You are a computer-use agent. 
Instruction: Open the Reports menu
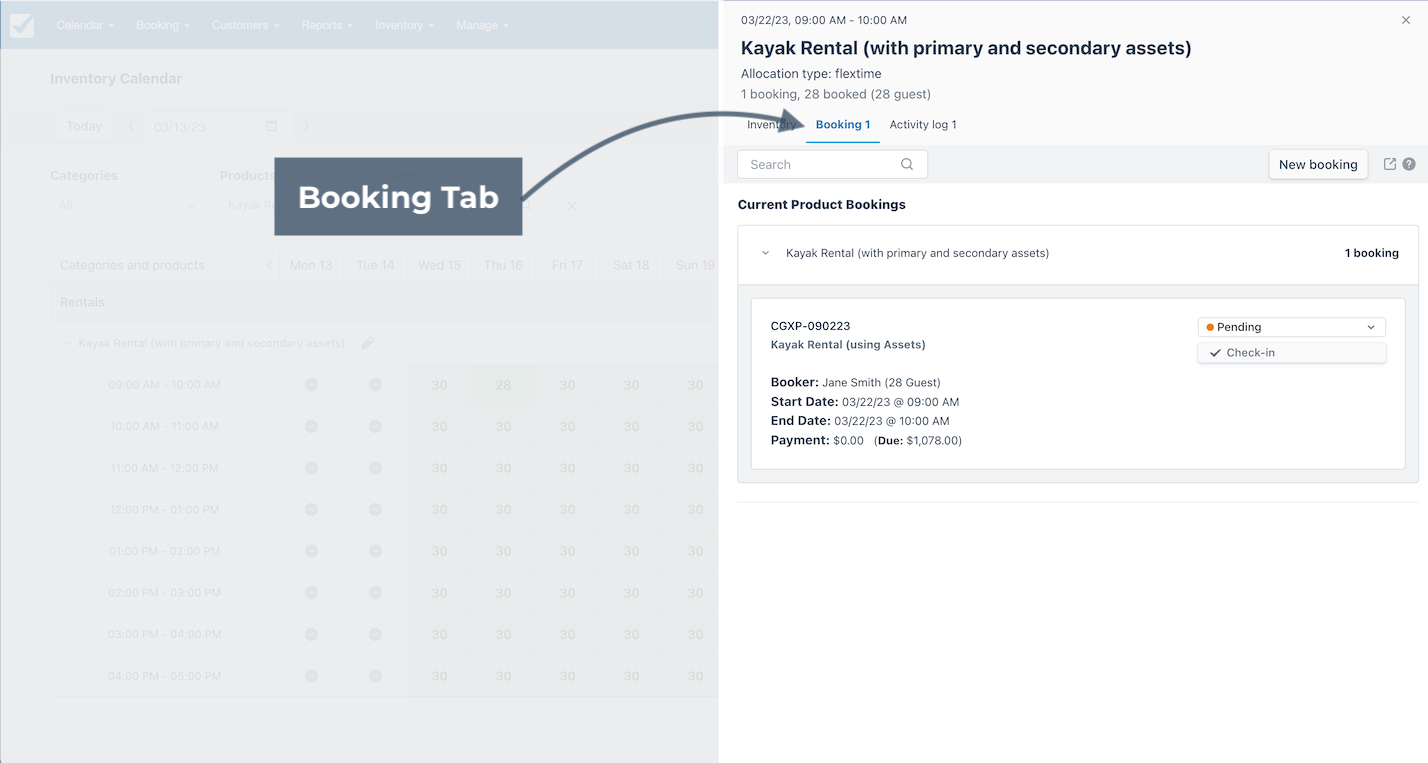(327, 25)
